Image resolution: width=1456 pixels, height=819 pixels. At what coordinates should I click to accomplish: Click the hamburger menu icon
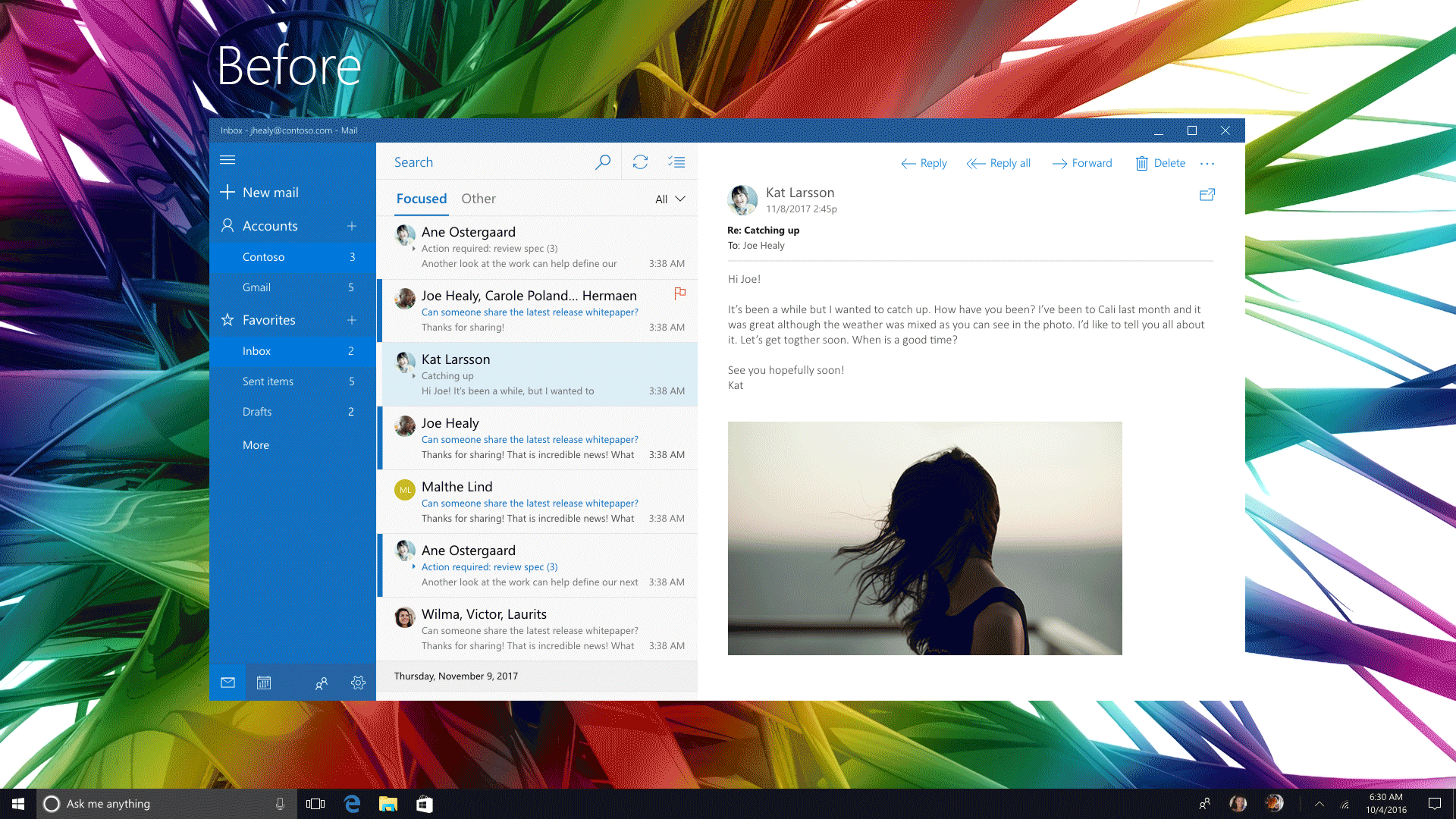click(227, 160)
